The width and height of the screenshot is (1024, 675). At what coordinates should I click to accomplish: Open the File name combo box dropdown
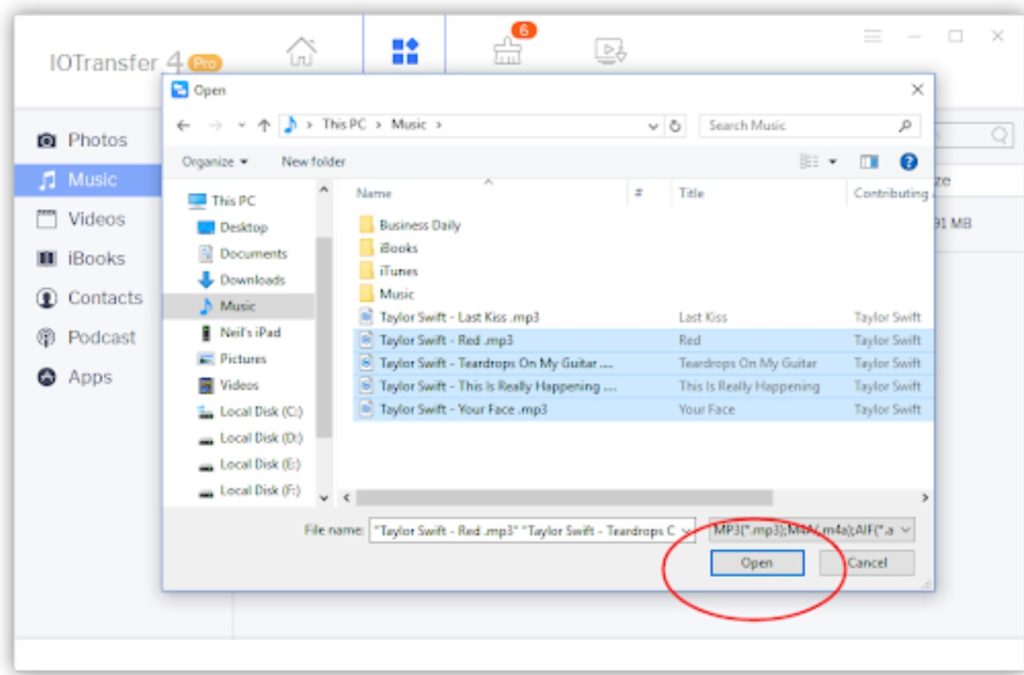click(686, 531)
